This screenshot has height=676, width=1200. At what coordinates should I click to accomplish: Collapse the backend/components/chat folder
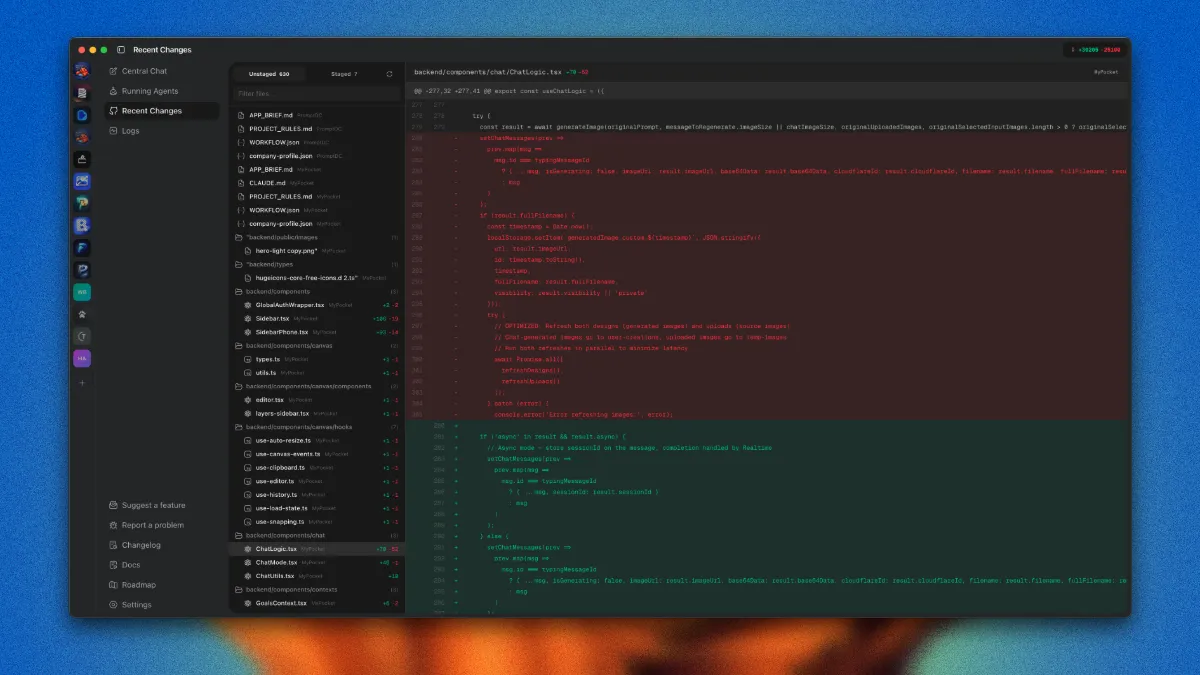click(285, 535)
